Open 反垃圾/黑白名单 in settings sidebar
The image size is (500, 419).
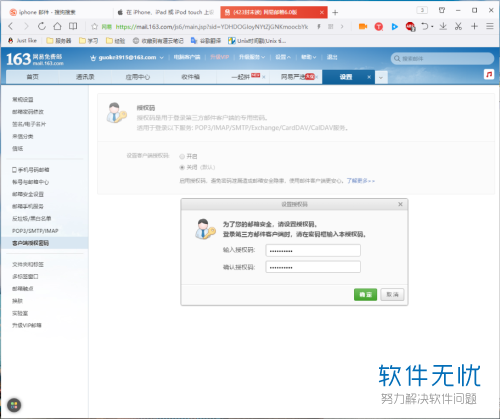pos(32,219)
